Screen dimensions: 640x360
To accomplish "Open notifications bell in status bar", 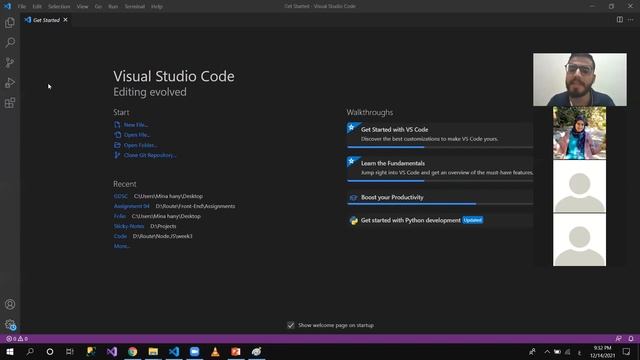I will point(631,339).
